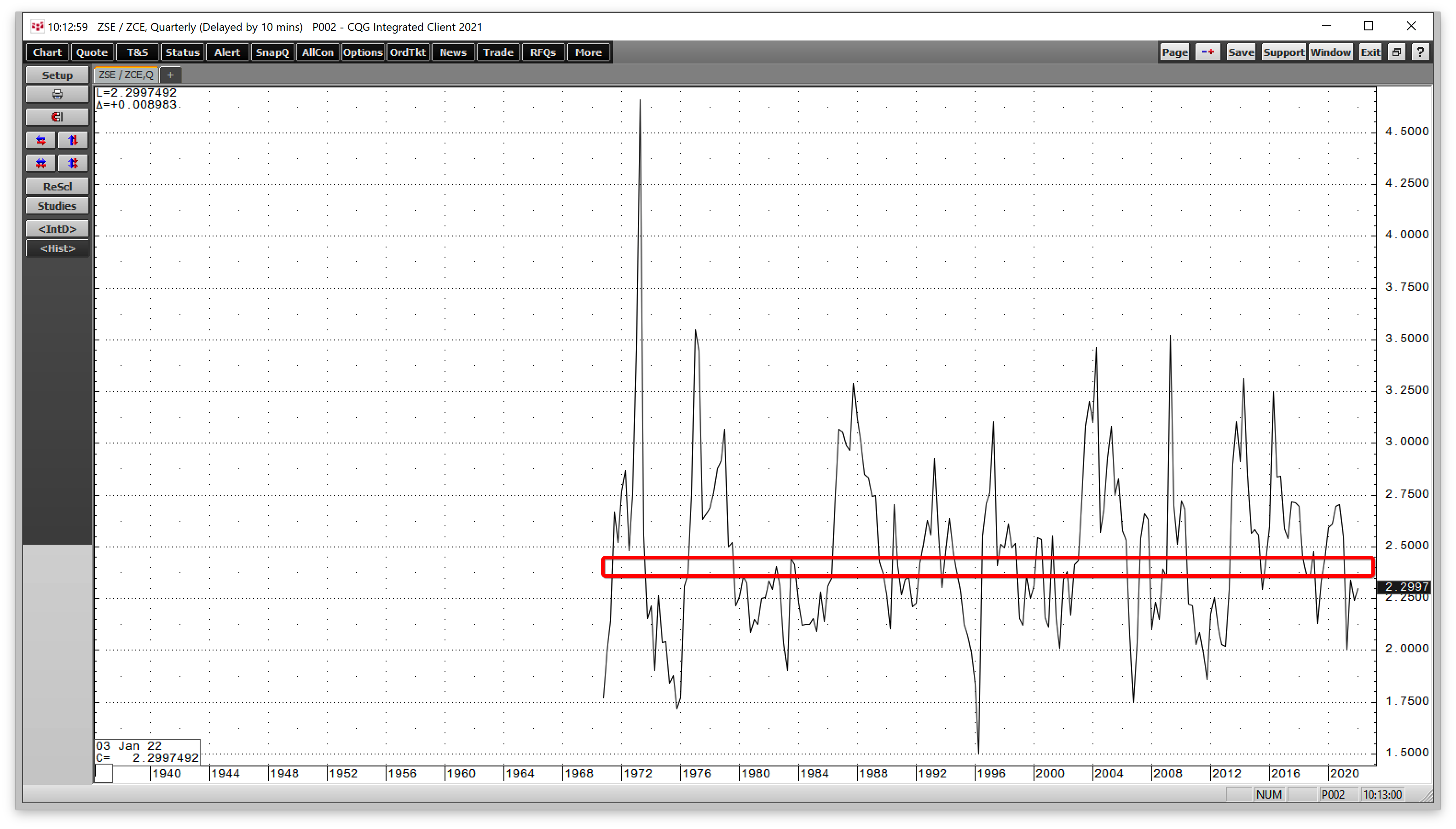Screen dimensions: 1456x829
Task: Click the L=2.2997492 last value text
Action: click(137, 93)
